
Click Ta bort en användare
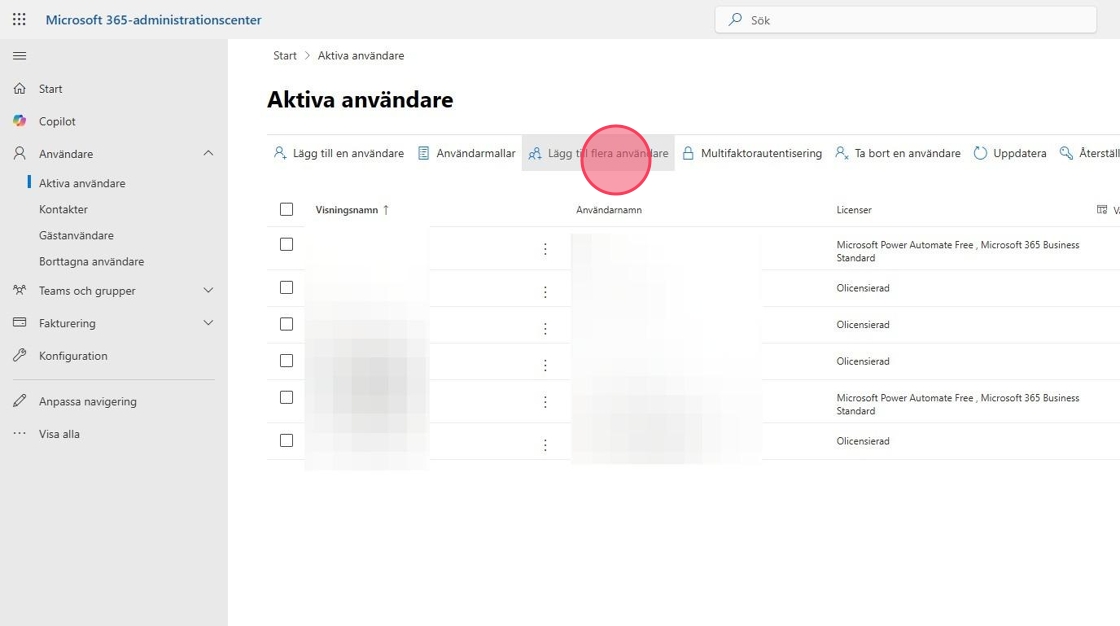tap(897, 153)
